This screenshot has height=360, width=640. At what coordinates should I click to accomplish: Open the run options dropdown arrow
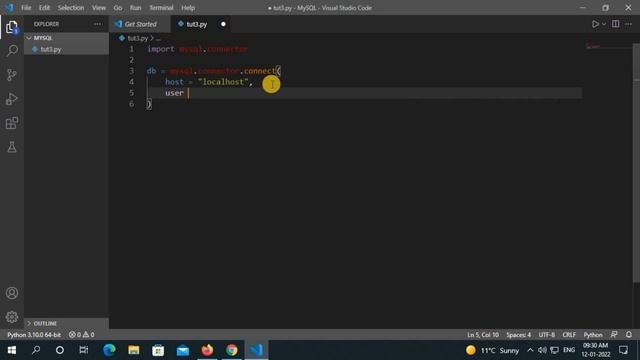[604, 24]
